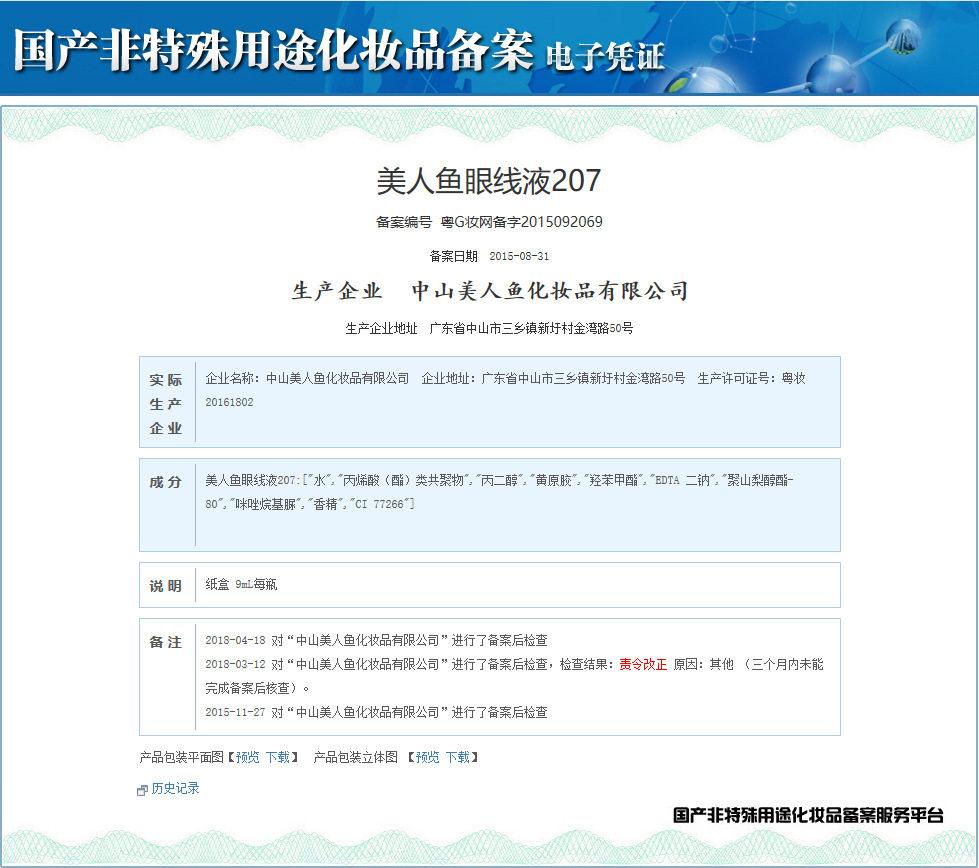Viewport: 979px width, 868px height.
Task: Click the 生产企业地址 address line
Action: coord(489,328)
